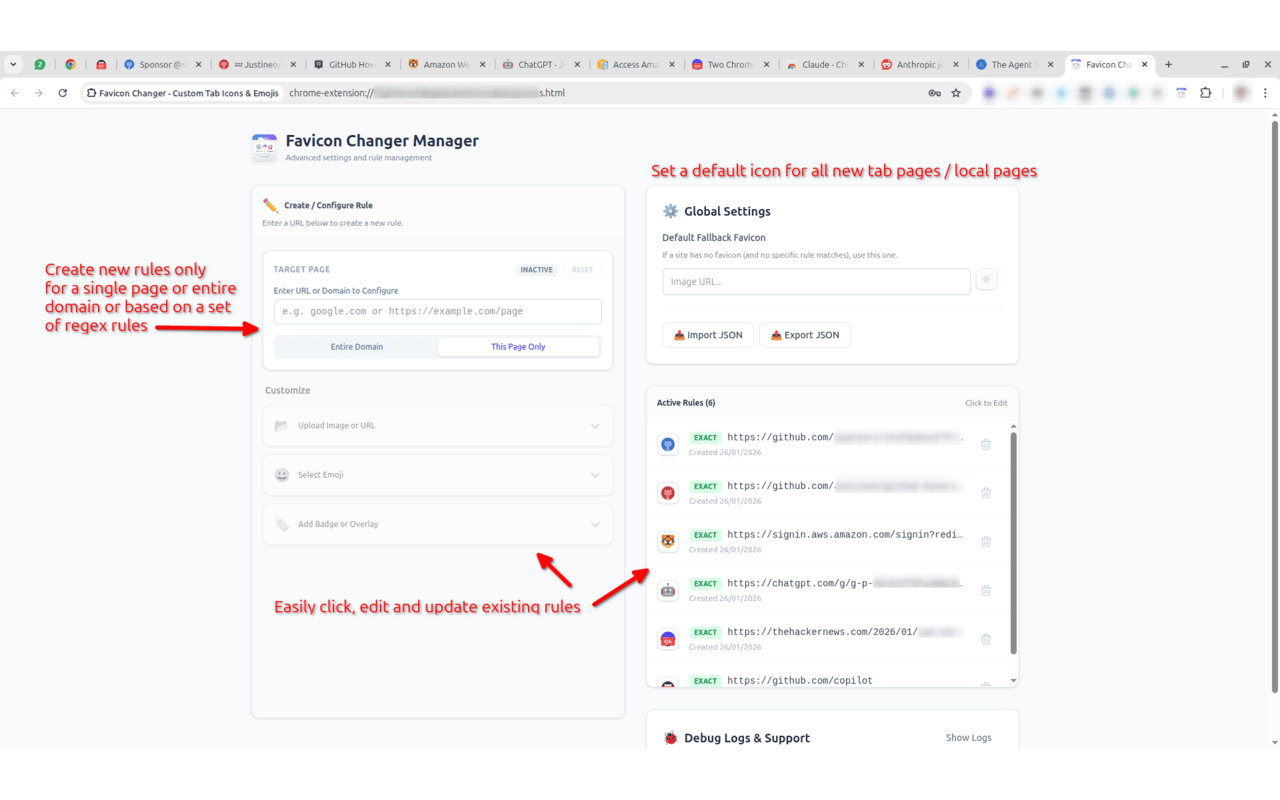Click the page vertical scrollbar
1280x800 pixels.
(x=1274, y=407)
